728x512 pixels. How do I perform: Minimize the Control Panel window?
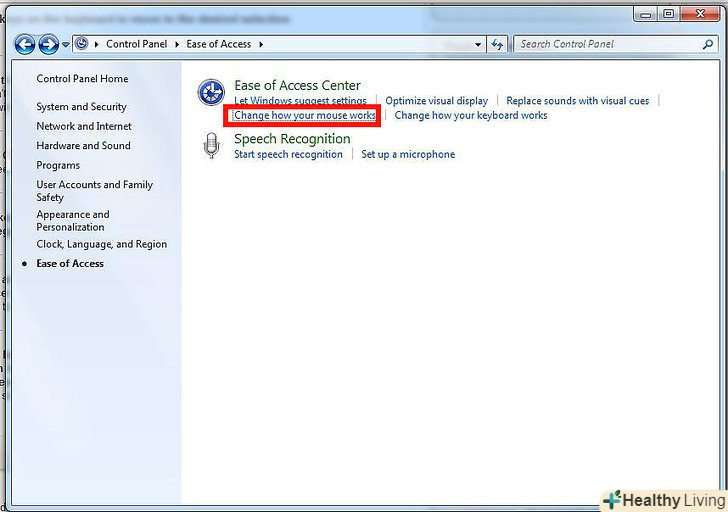(645, 14)
